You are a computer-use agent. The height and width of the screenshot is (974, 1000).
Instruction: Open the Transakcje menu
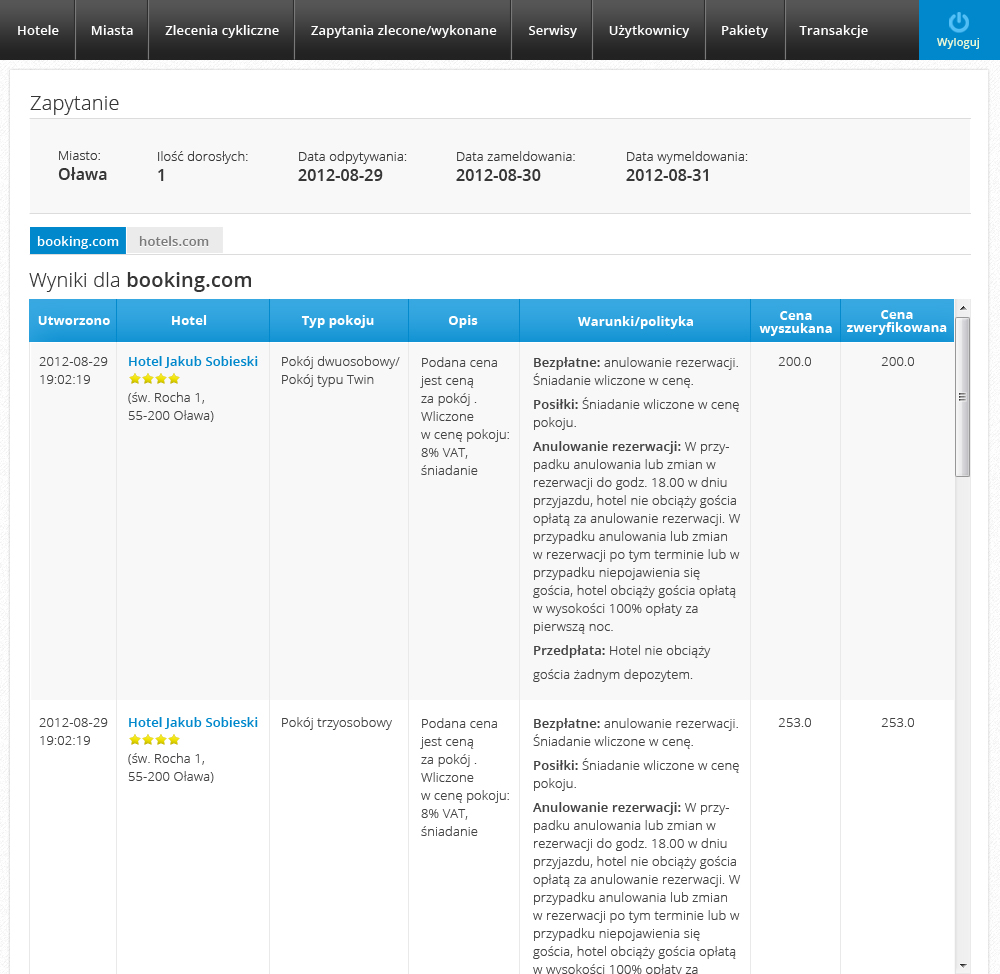[834, 30]
